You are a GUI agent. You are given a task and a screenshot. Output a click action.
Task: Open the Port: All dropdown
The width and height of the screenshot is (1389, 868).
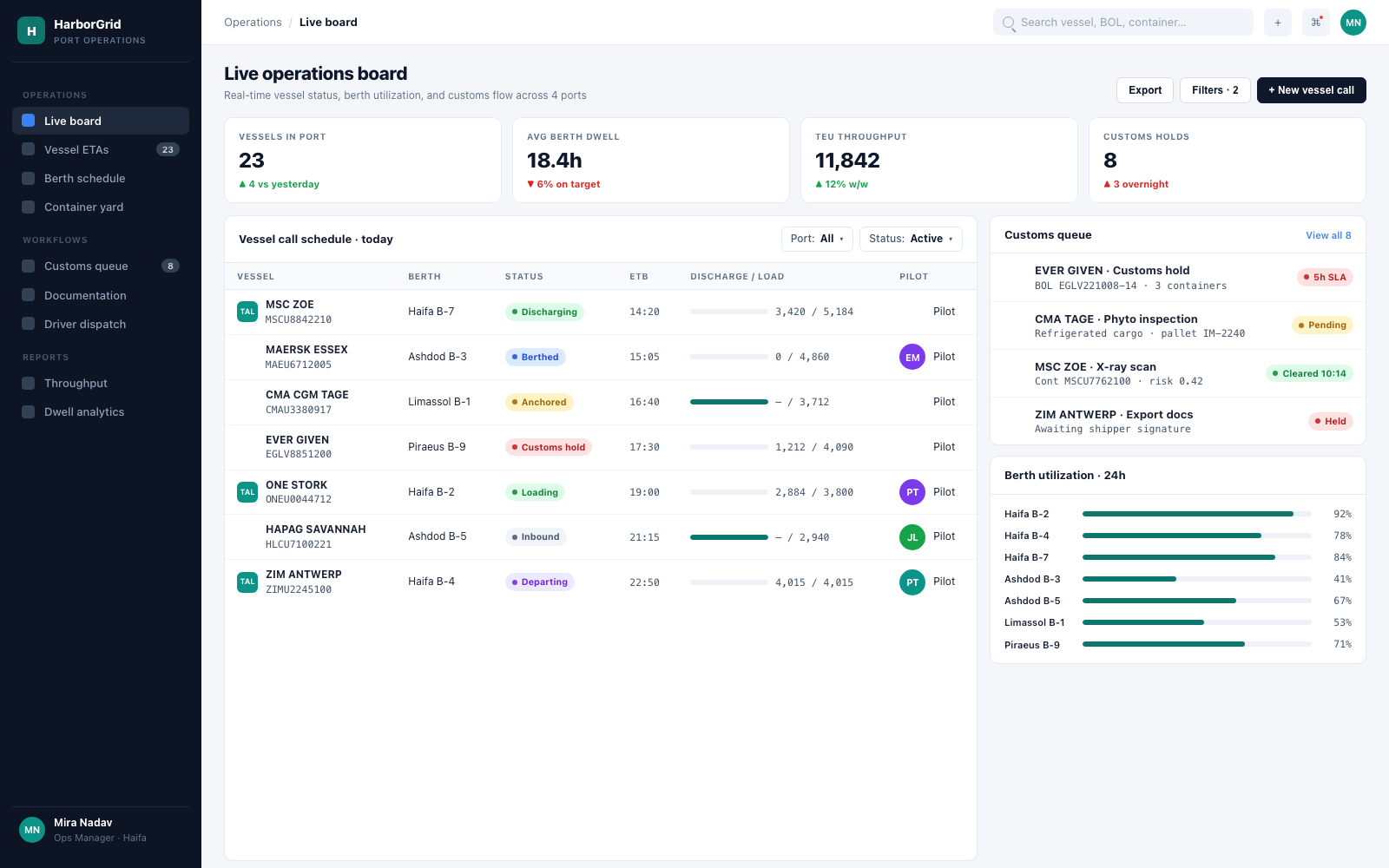(x=817, y=239)
